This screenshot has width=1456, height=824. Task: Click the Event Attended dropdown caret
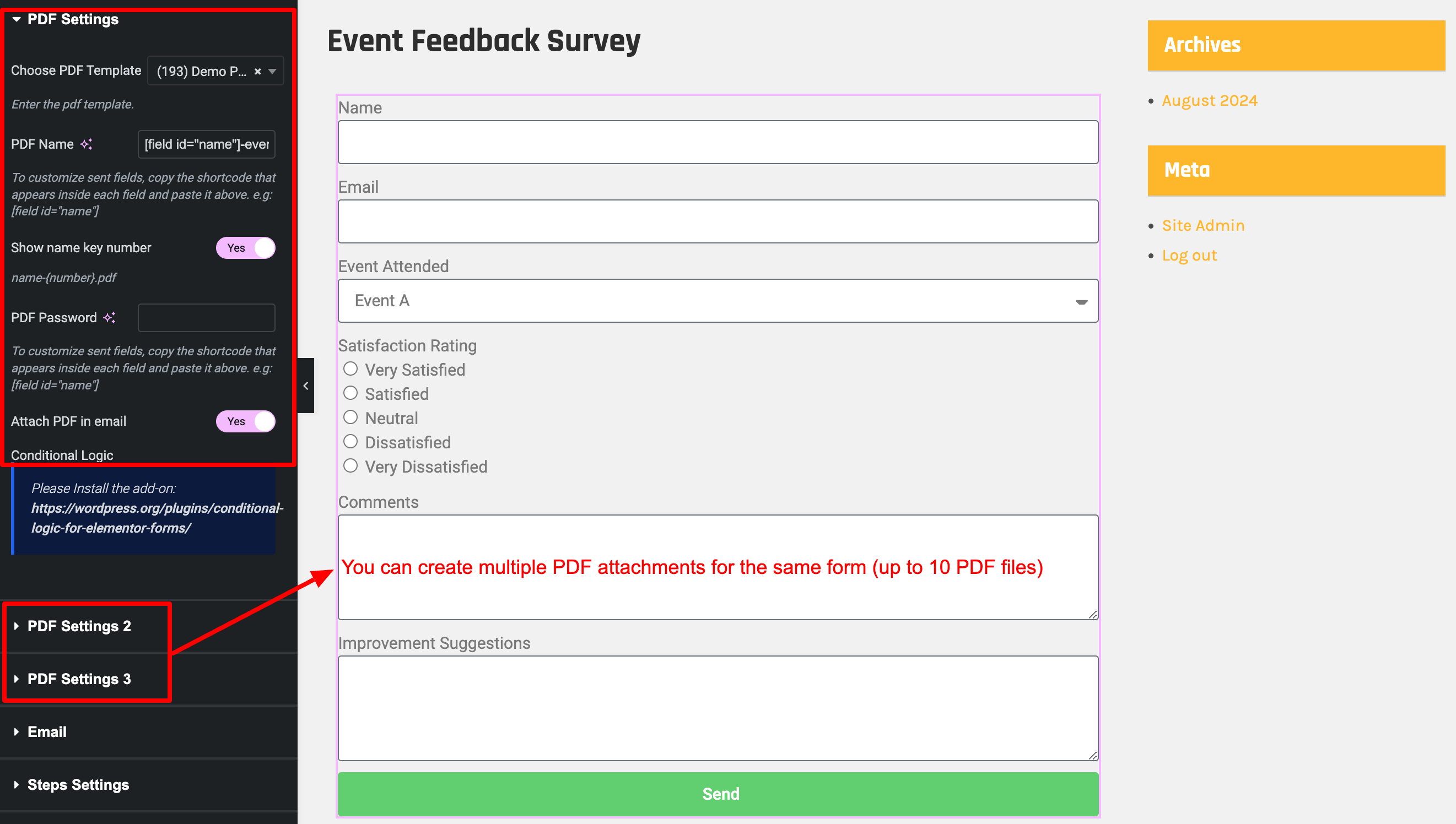click(x=1081, y=302)
